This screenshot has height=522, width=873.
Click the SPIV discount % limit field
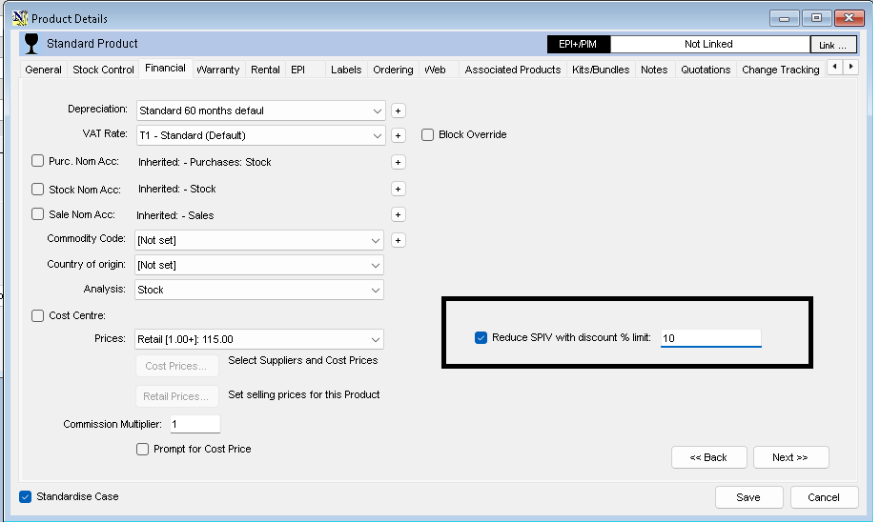click(x=710, y=338)
